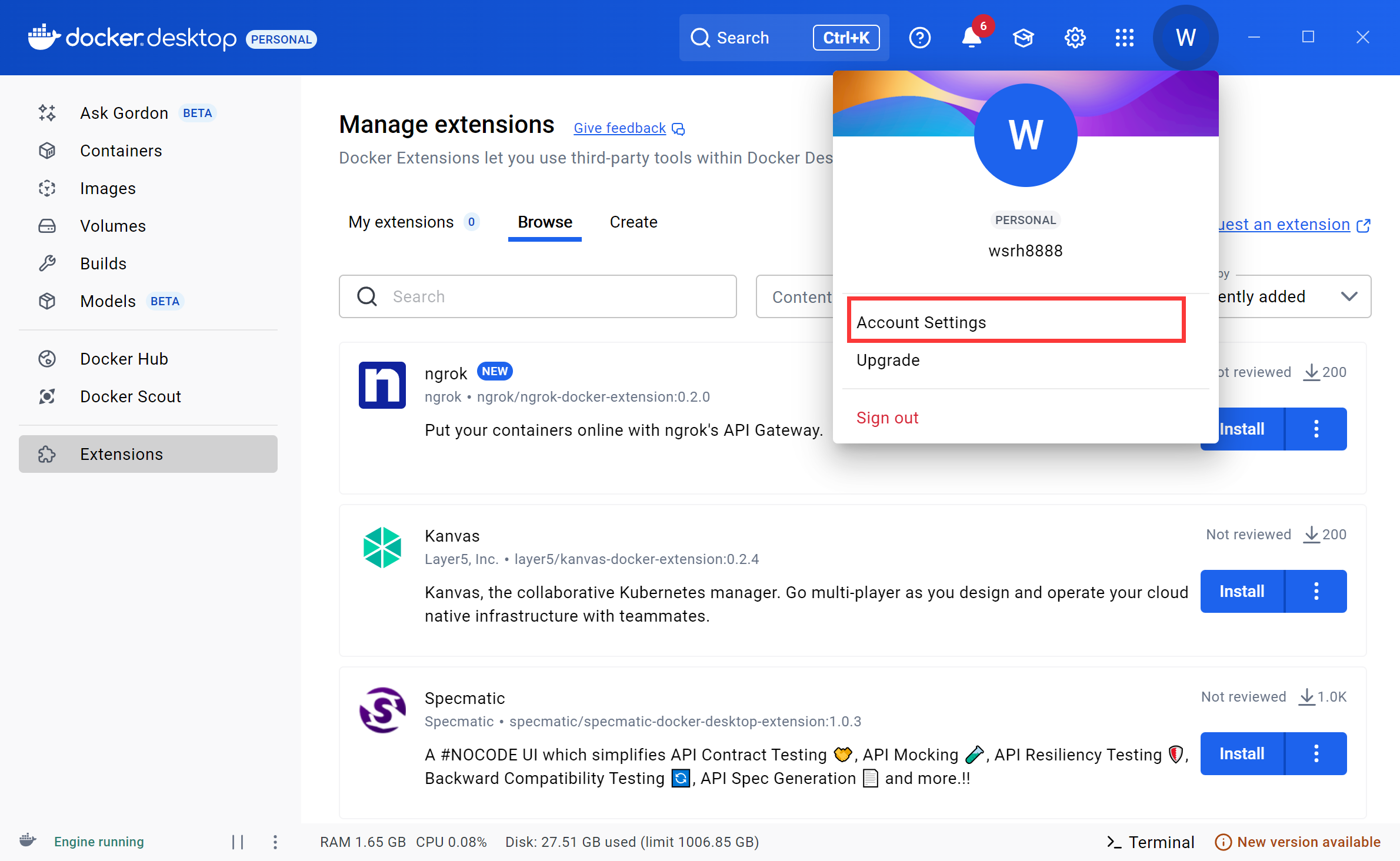Open Docker Desktop settings gear
This screenshot has height=861, width=1400.
(1075, 37)
